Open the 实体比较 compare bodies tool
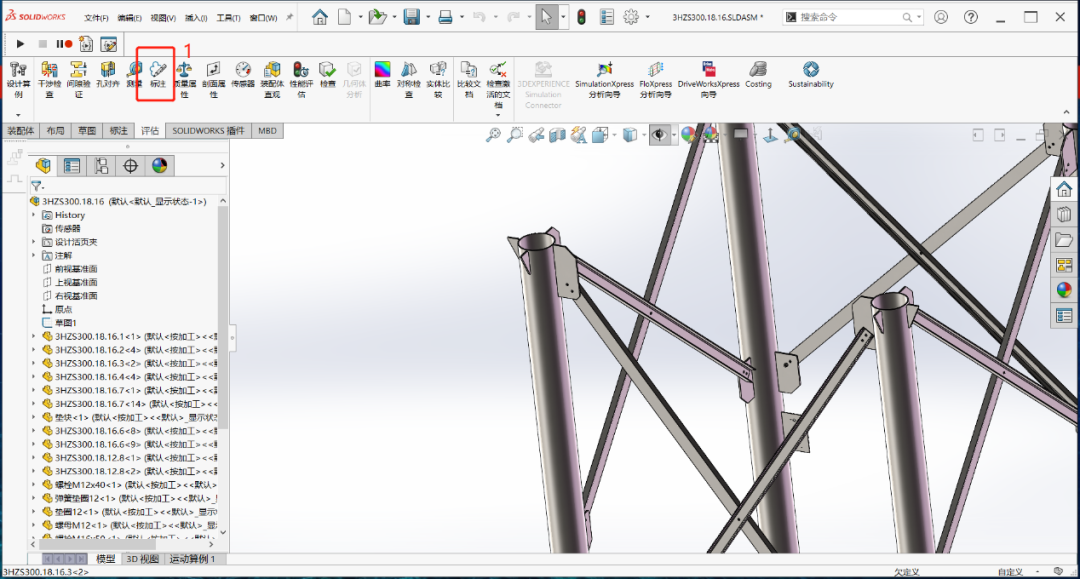This screenshot has width=1080, height=579. tap(438, 79)
